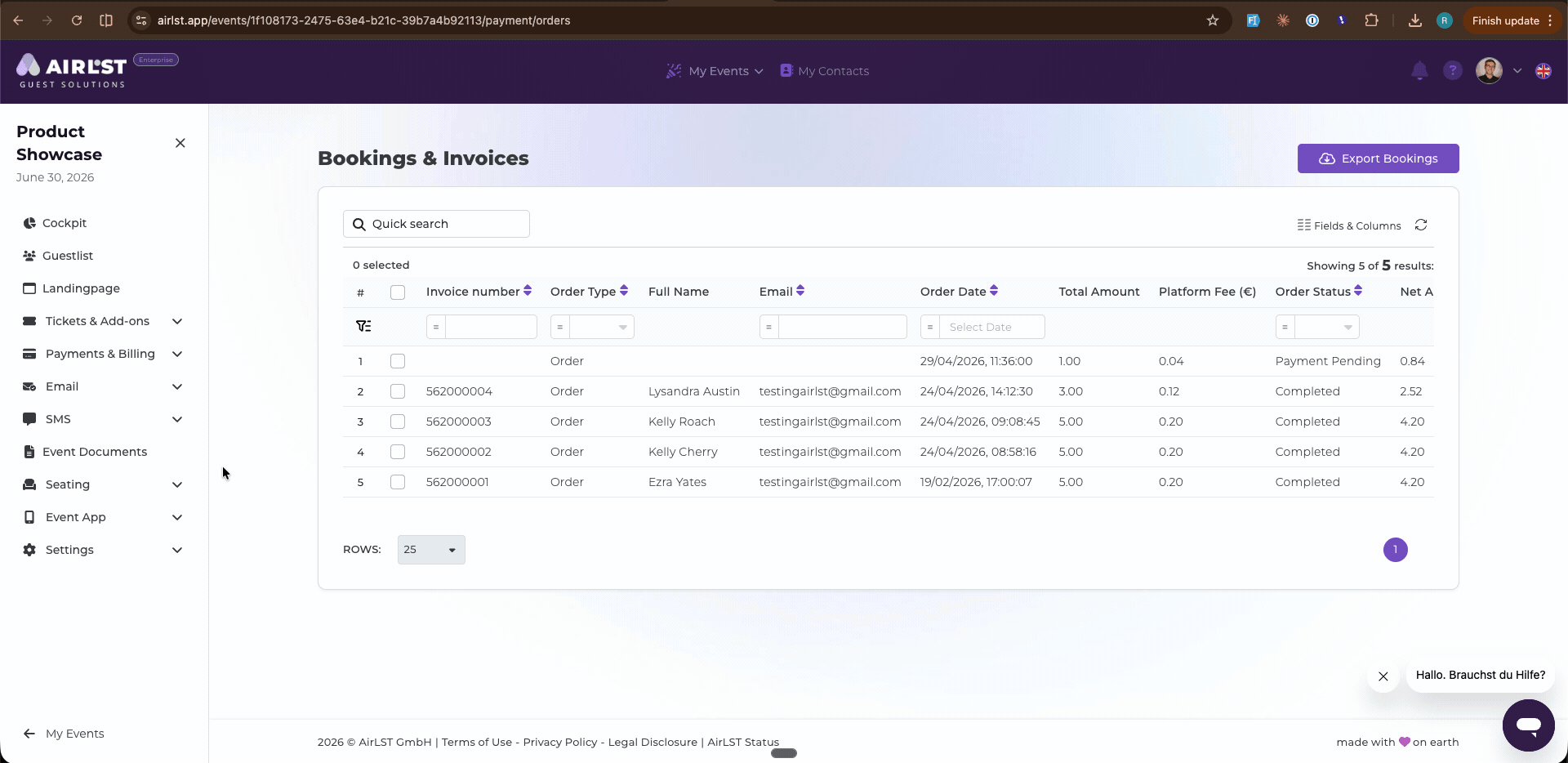Bookmark this page with the star icon
Screen dimensions: 1568x763
(1213, 20)
